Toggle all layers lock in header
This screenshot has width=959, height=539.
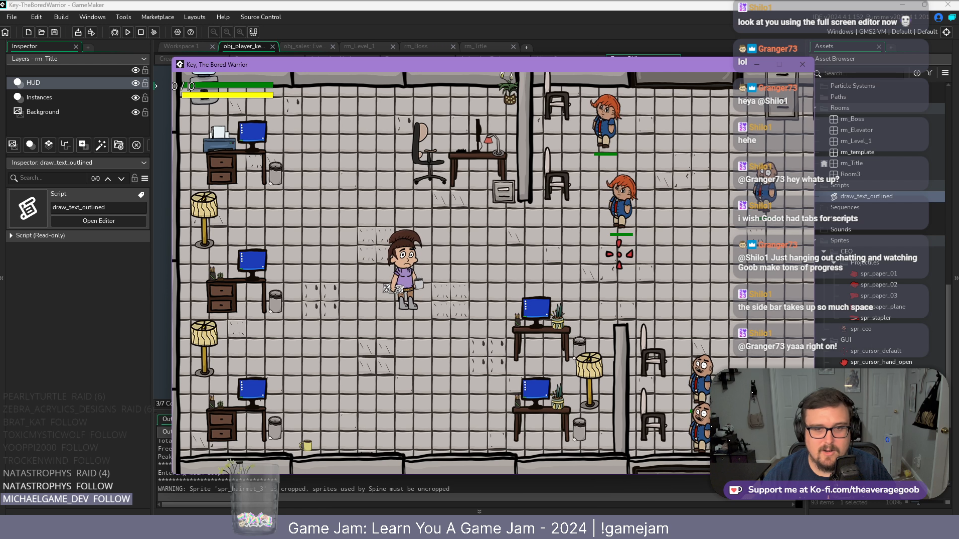145,70
